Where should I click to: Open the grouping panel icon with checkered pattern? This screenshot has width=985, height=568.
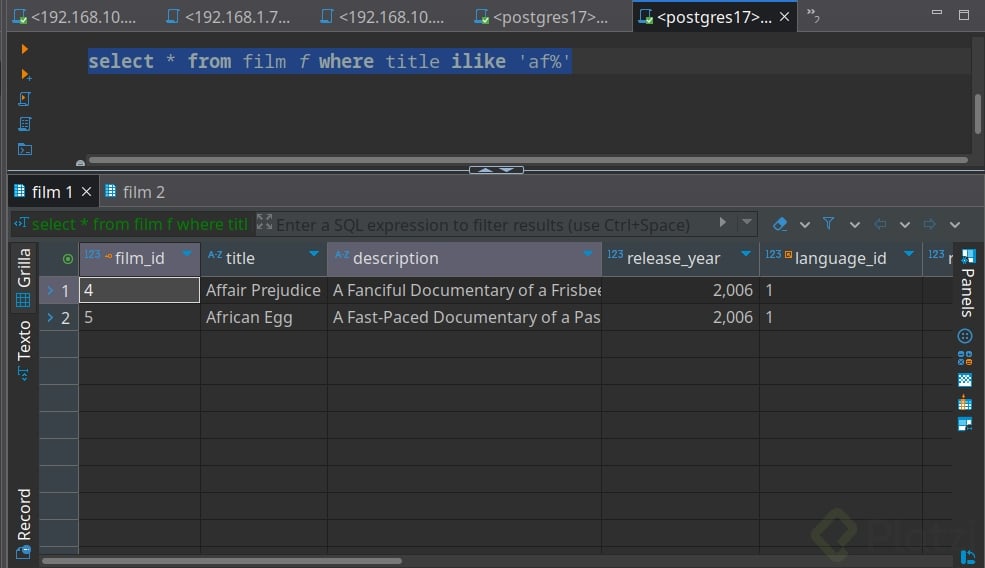[x=965, y=380]
